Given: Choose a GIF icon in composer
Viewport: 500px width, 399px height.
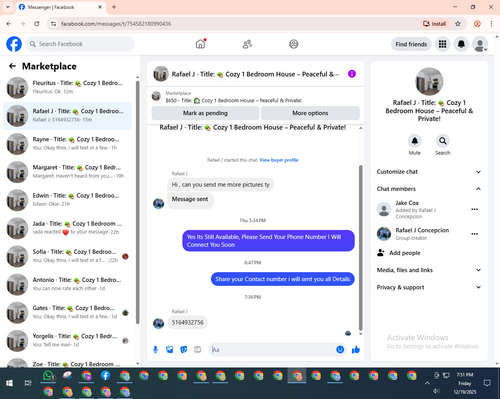Looking at the screenshot, I should [x=198, y=350].
